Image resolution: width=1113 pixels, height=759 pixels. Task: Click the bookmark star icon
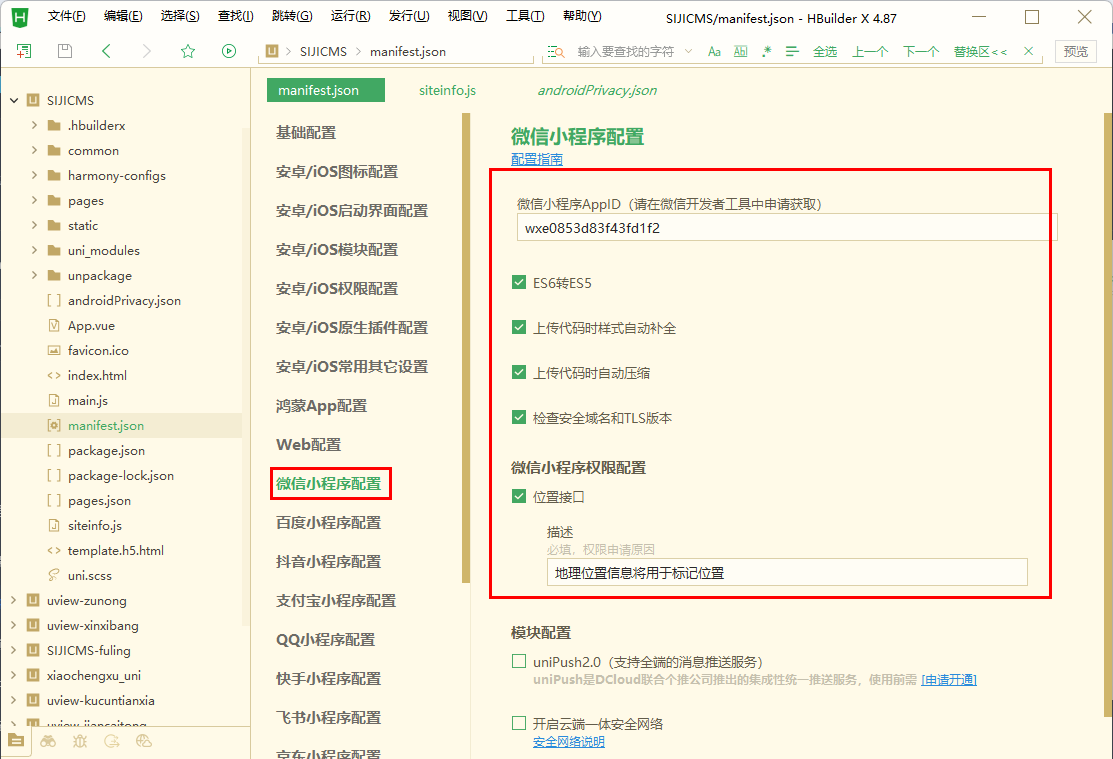coord(187,51)
